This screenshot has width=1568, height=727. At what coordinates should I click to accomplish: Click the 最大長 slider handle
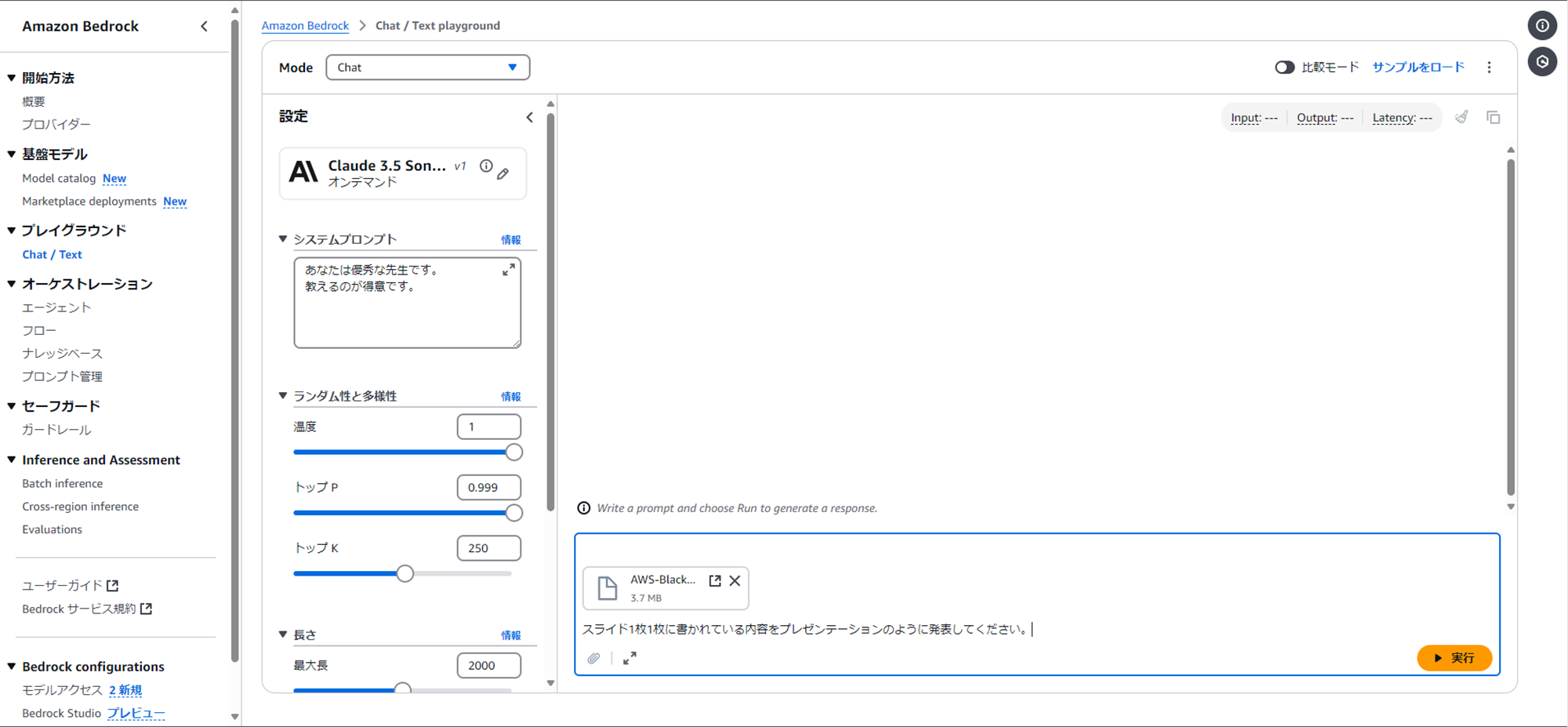(x=402, y=688)
